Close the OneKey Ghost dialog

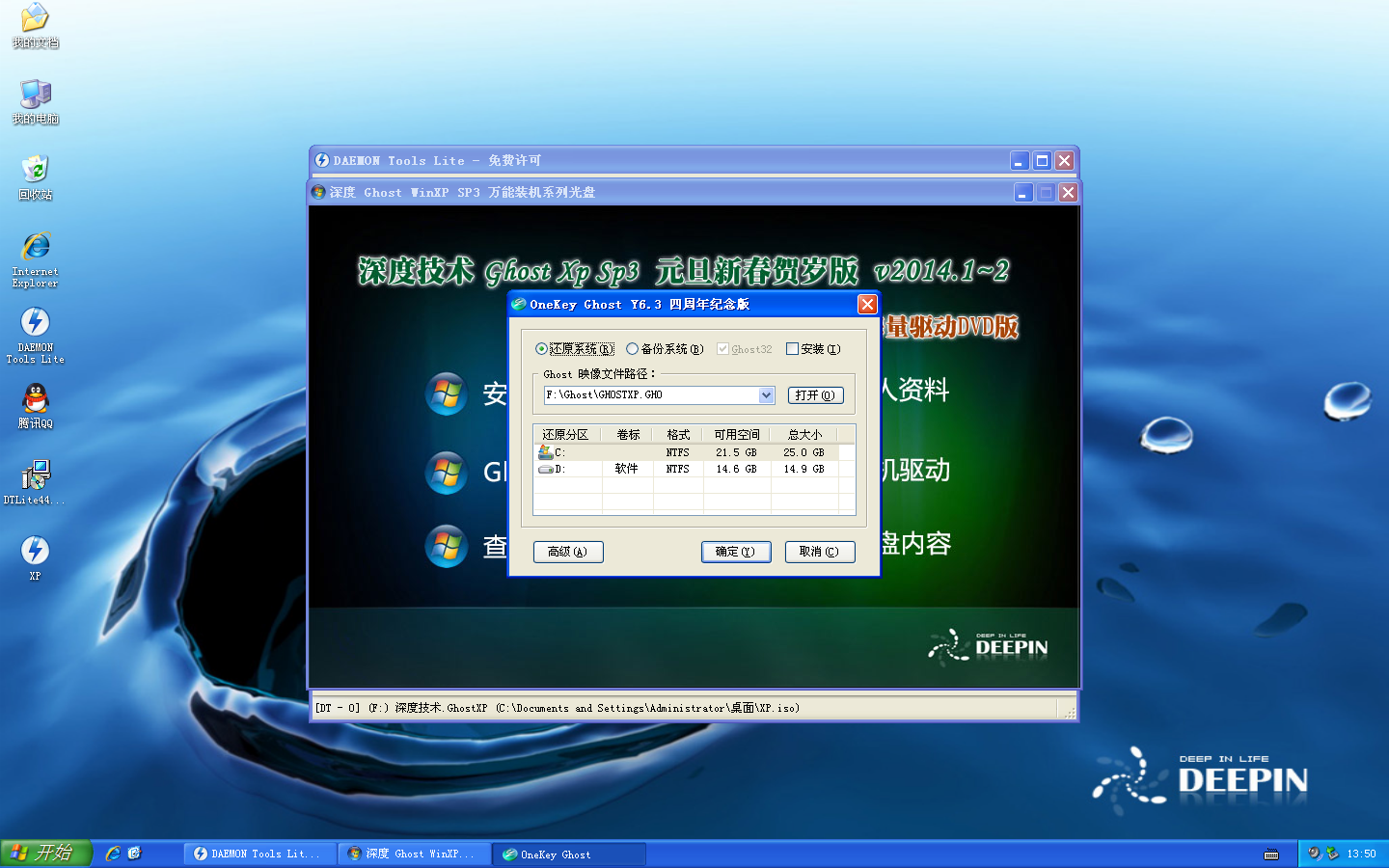coord(867,305)
